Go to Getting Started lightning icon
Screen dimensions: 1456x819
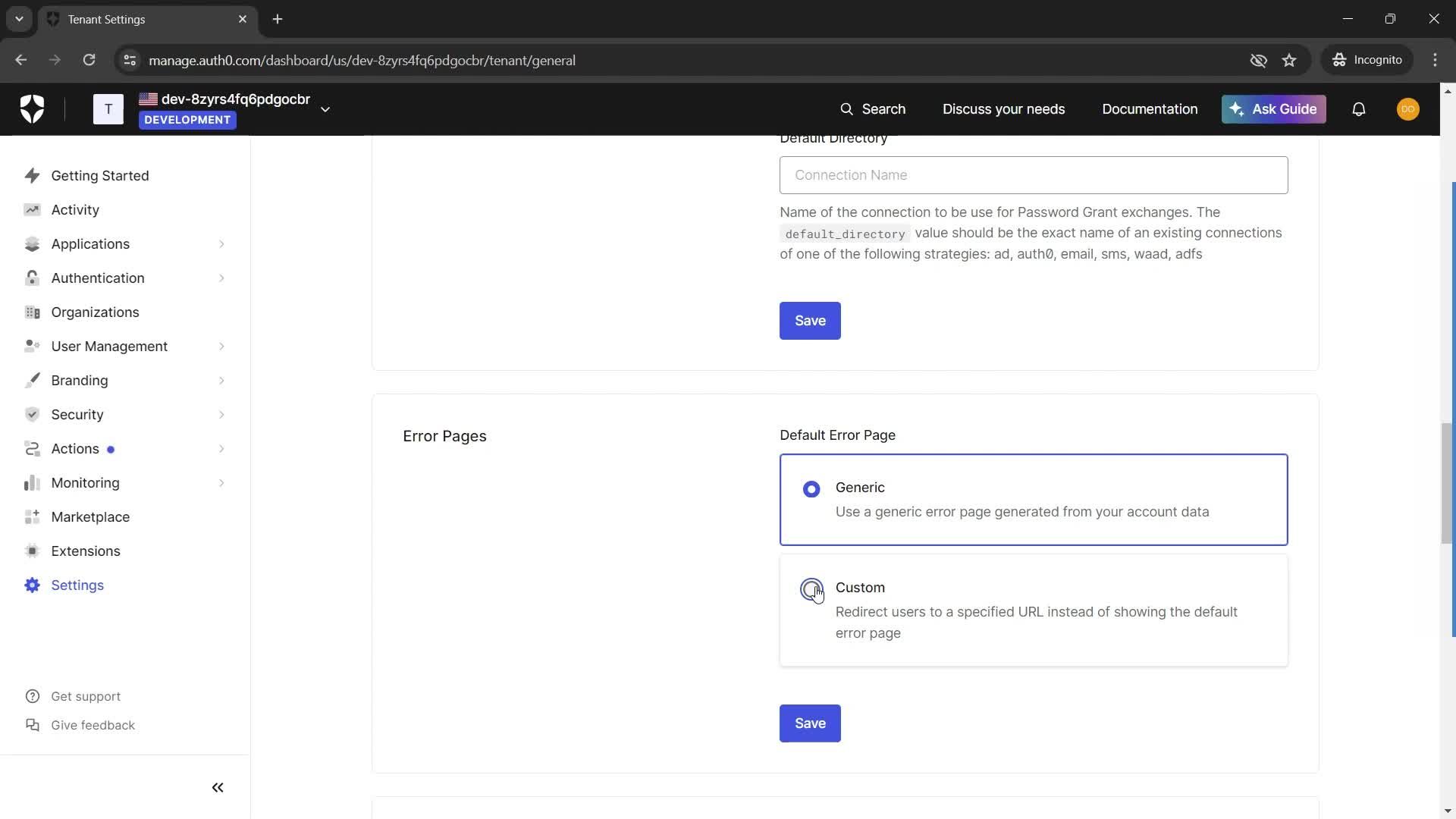[x=32, y=176]
